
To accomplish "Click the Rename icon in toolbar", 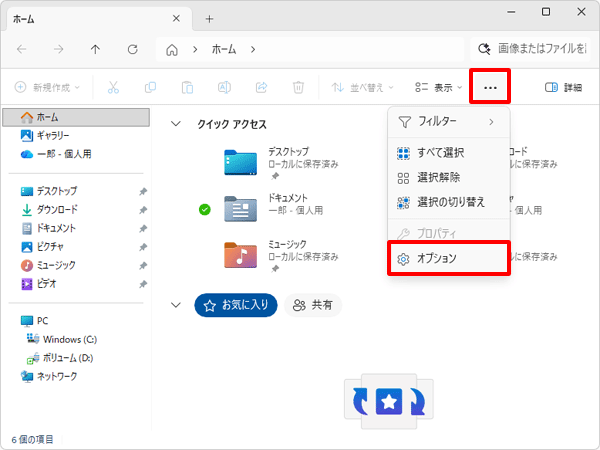I will coord(224,88).
